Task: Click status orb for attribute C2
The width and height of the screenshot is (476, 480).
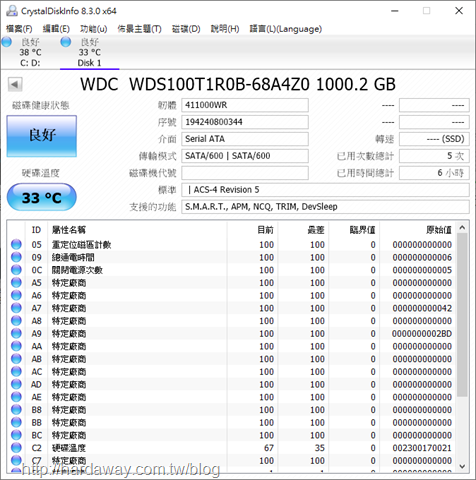Action: tap(16, 448)
